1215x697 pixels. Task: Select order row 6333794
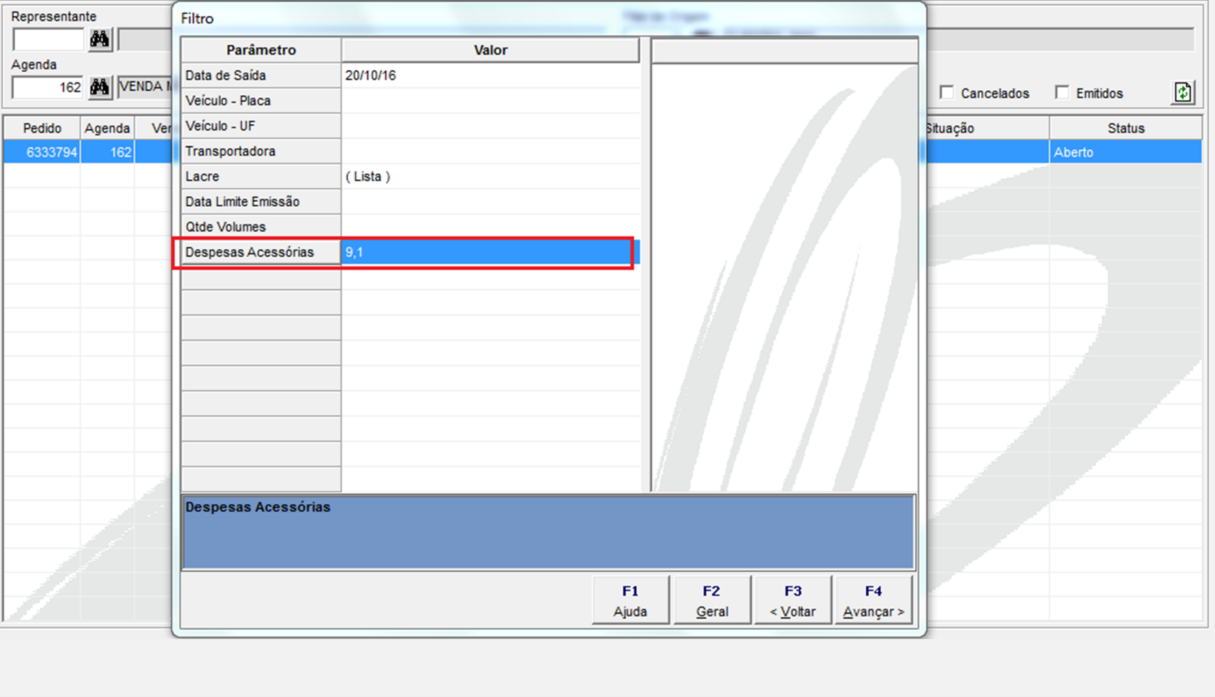42,152
